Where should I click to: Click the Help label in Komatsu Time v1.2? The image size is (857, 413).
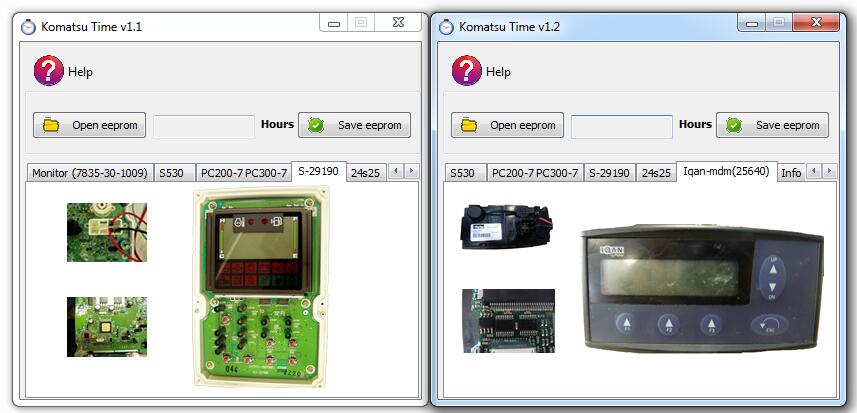pyautogui.click(x=498, y=72)
